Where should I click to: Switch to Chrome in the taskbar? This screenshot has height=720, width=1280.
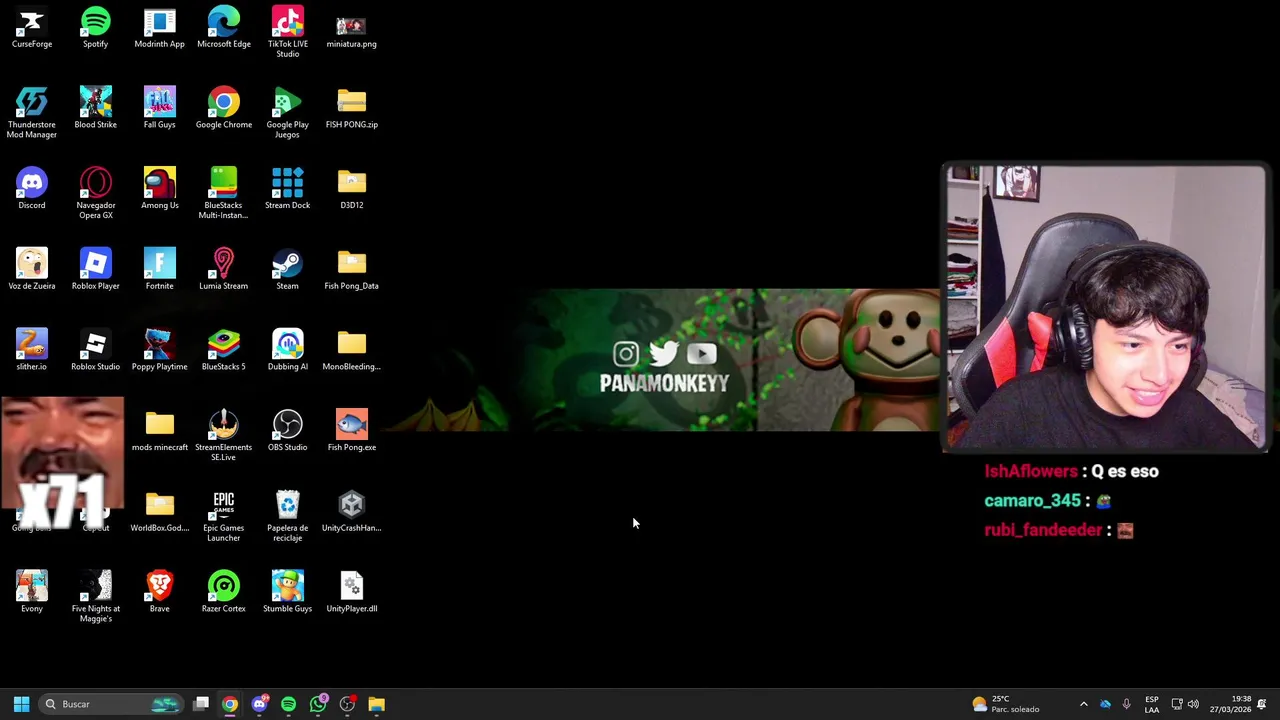tap(230, 704)
